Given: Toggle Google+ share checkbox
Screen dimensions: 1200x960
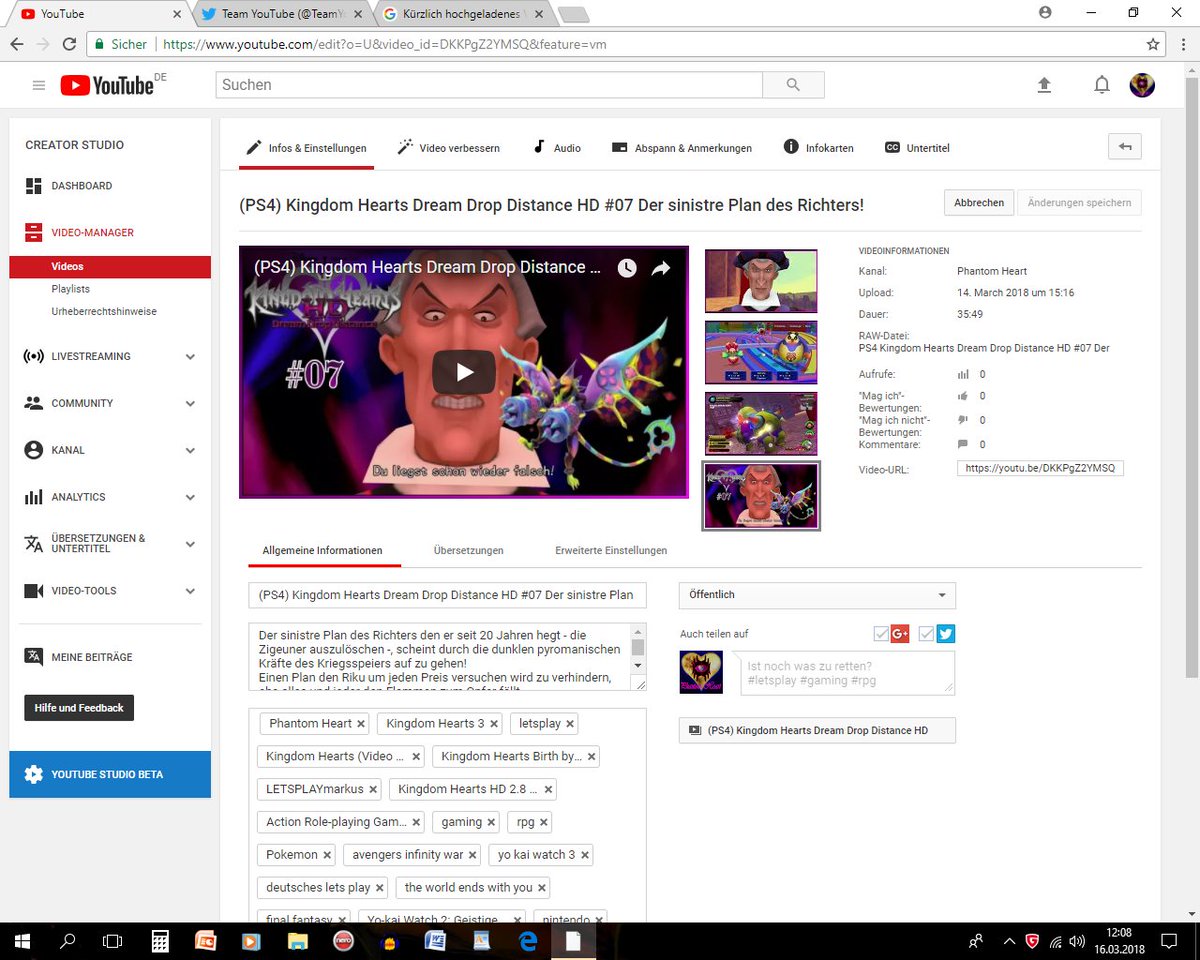Looking at the screenshot, I should click(x=881, y=633).
